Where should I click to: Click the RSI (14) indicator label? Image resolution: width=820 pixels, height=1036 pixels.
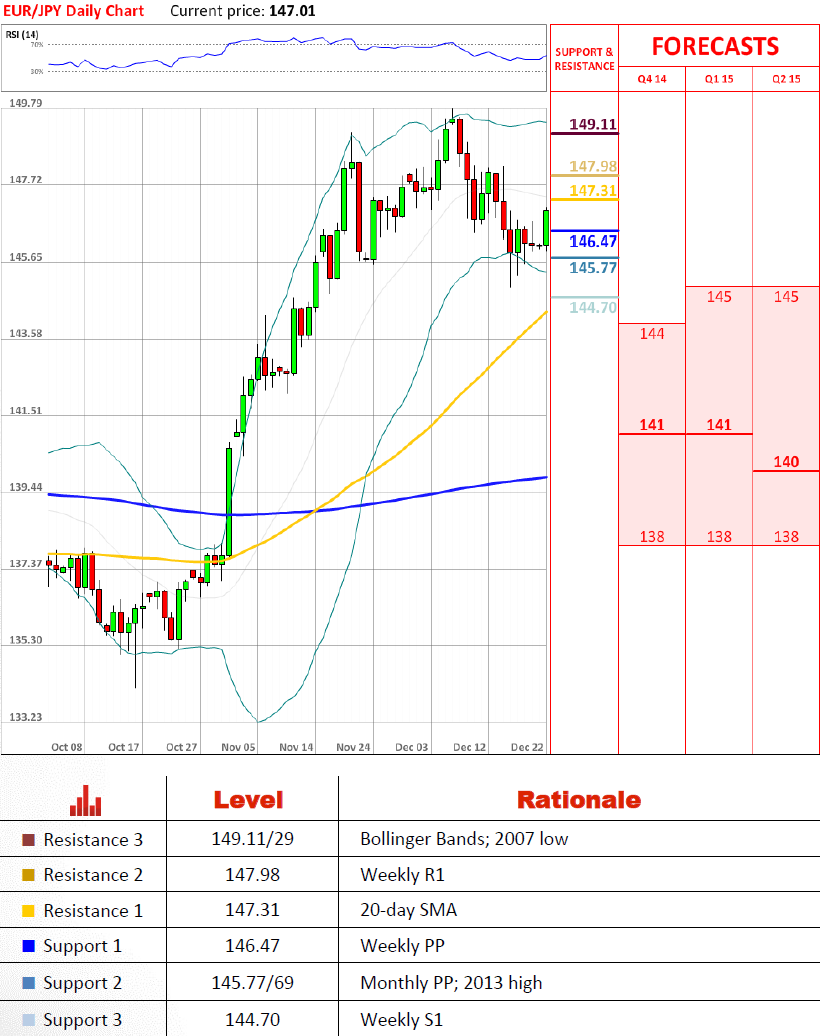[x=22, y=34]
